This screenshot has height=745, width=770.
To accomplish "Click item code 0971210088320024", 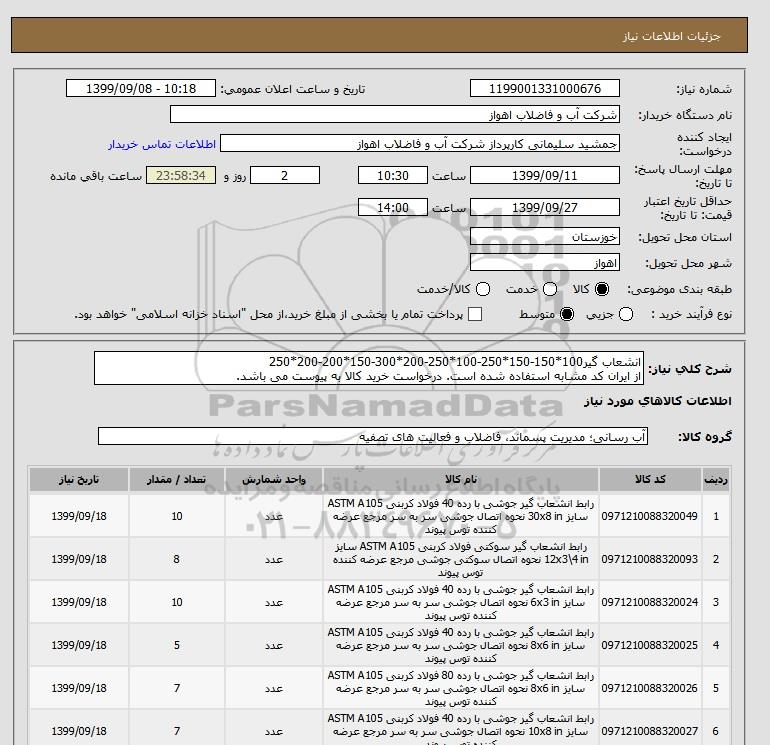I will click(x=649, y=602).
